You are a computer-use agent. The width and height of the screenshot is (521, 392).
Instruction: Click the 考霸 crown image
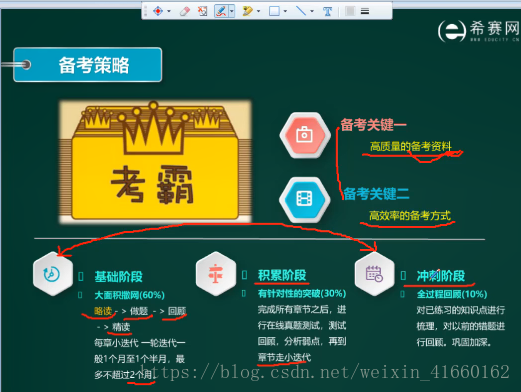click(x=155, y=161)
